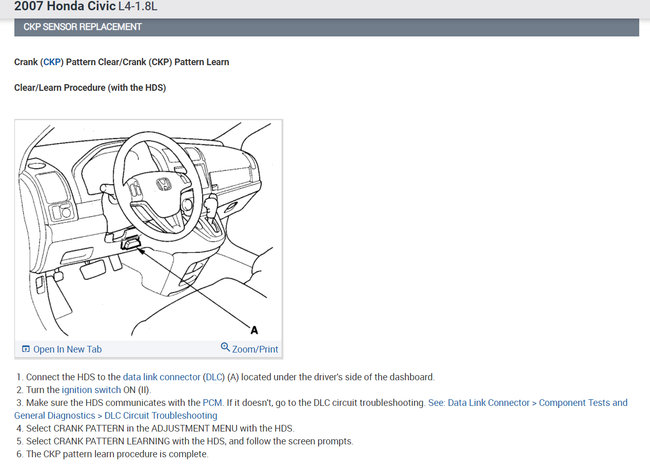Click the magnifier Zoom/Print icon
The width and height of the screenshot is (650, 468).
225,347
